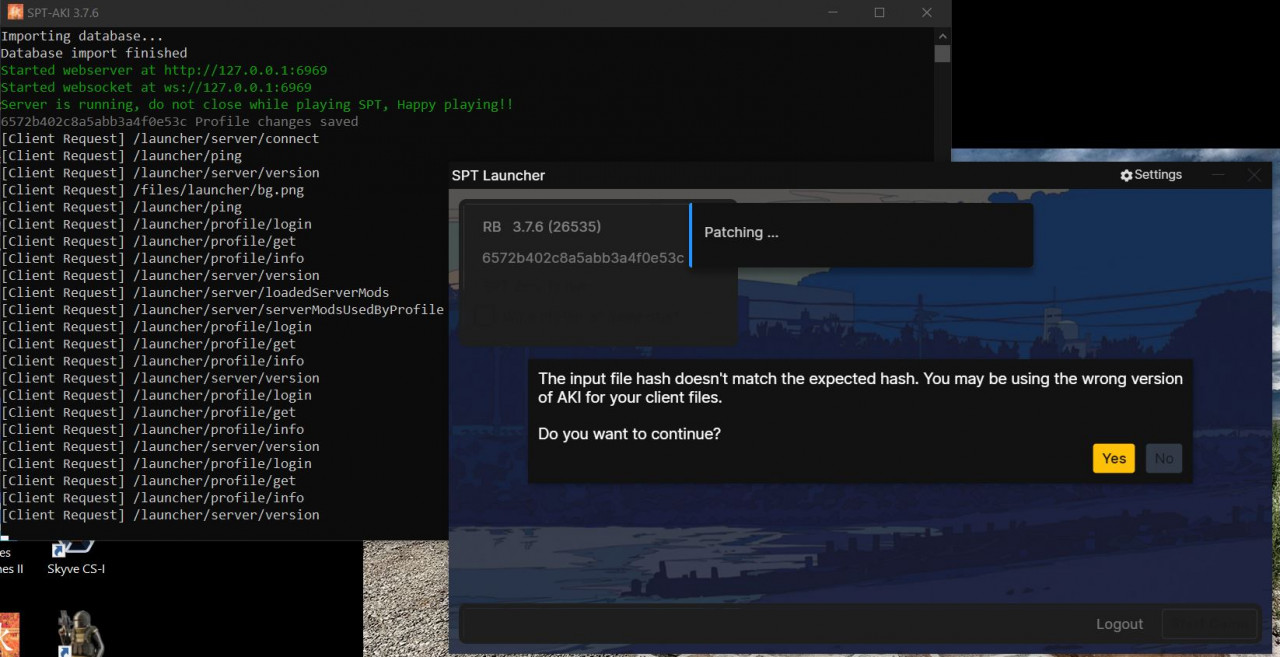Image resolution: width=1280 pixels, height=657 pixels.
Task: Click the Patching status notification
Action: (x=860, y=234)
